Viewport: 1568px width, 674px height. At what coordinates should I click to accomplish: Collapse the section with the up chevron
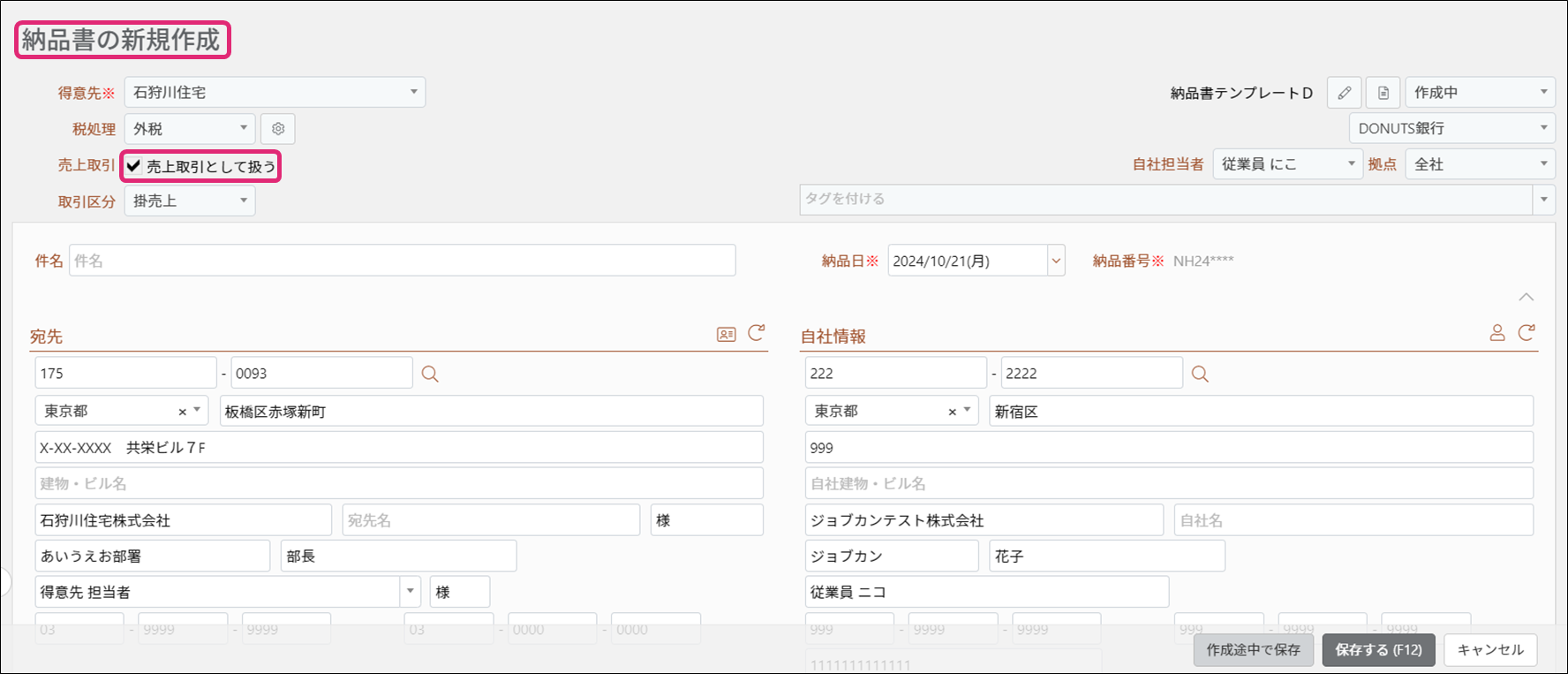tap(1526, 298)
